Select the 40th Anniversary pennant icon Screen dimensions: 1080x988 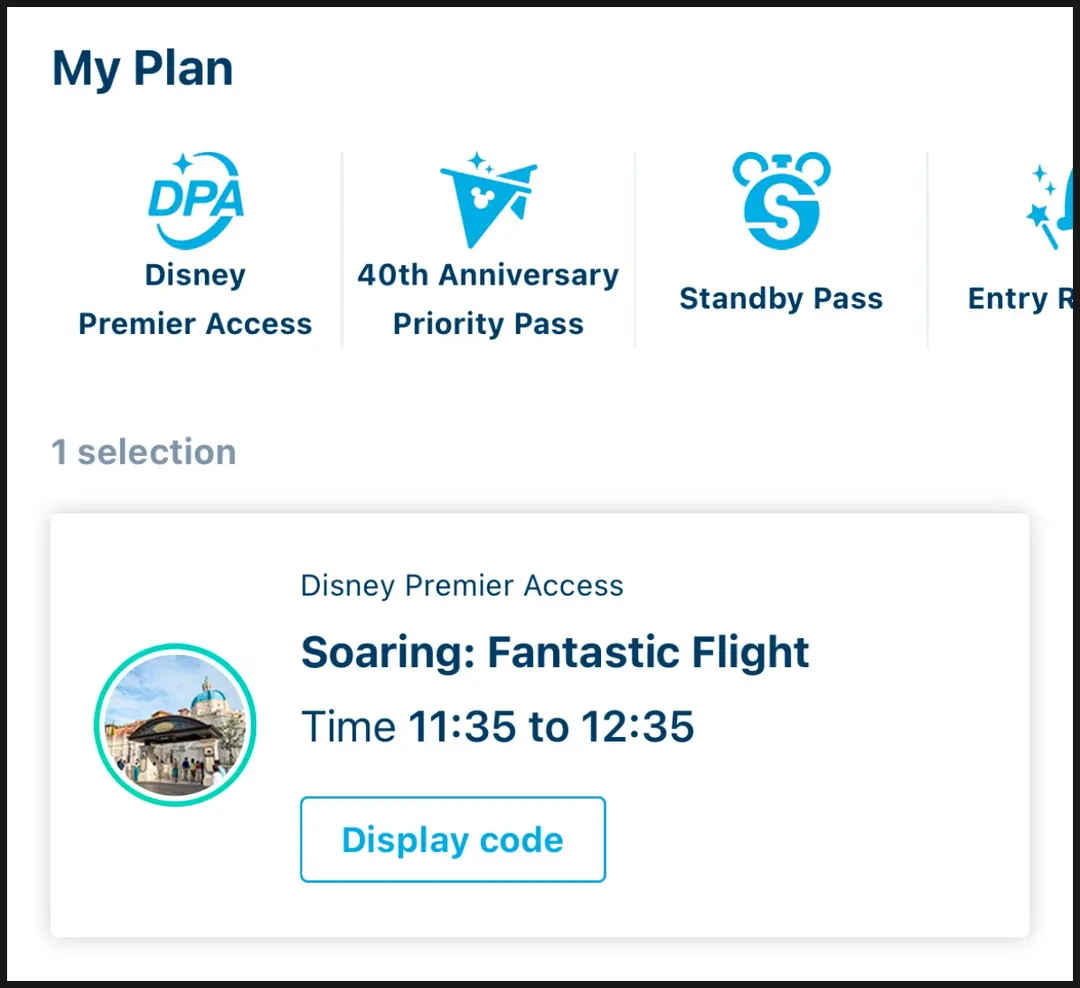point(488,200)
